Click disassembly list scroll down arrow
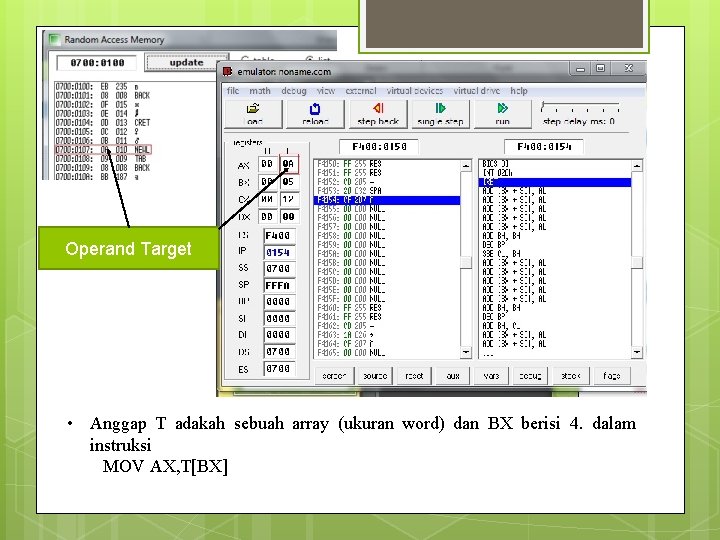The width and height of the screenshot is (720, 540). click(637, 352)
